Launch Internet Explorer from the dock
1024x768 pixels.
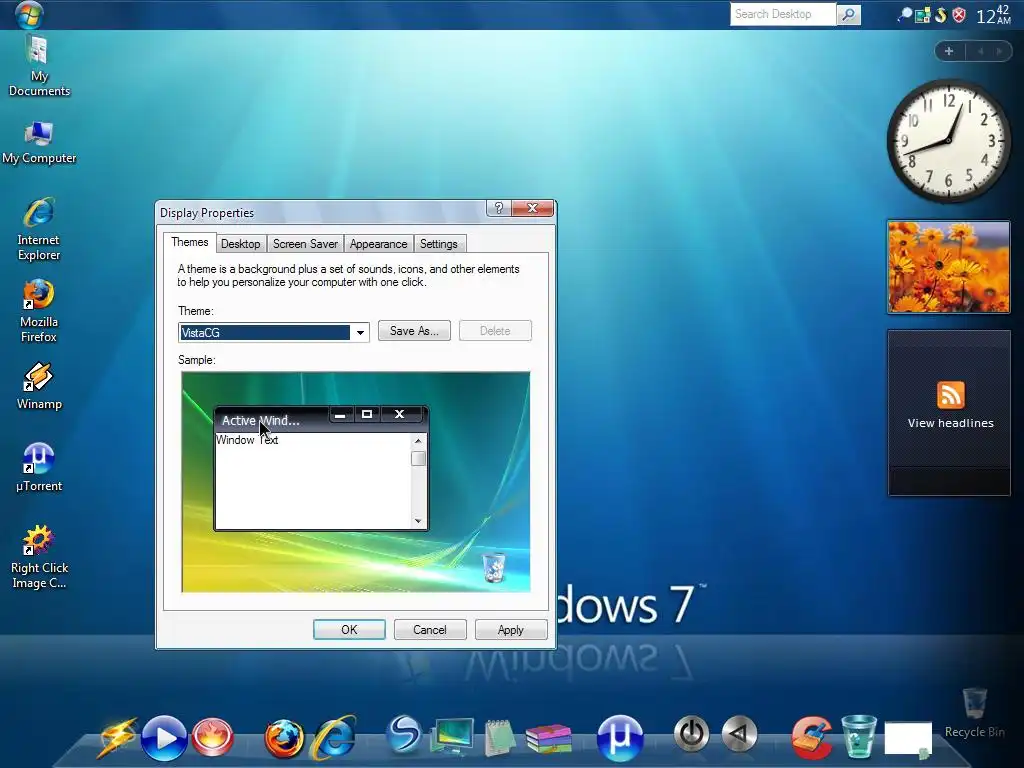point(334,738)
